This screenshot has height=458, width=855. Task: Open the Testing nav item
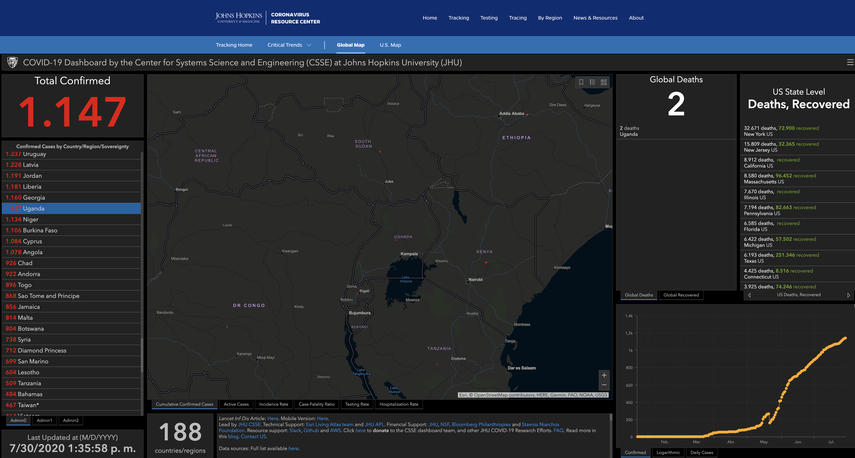489,18
